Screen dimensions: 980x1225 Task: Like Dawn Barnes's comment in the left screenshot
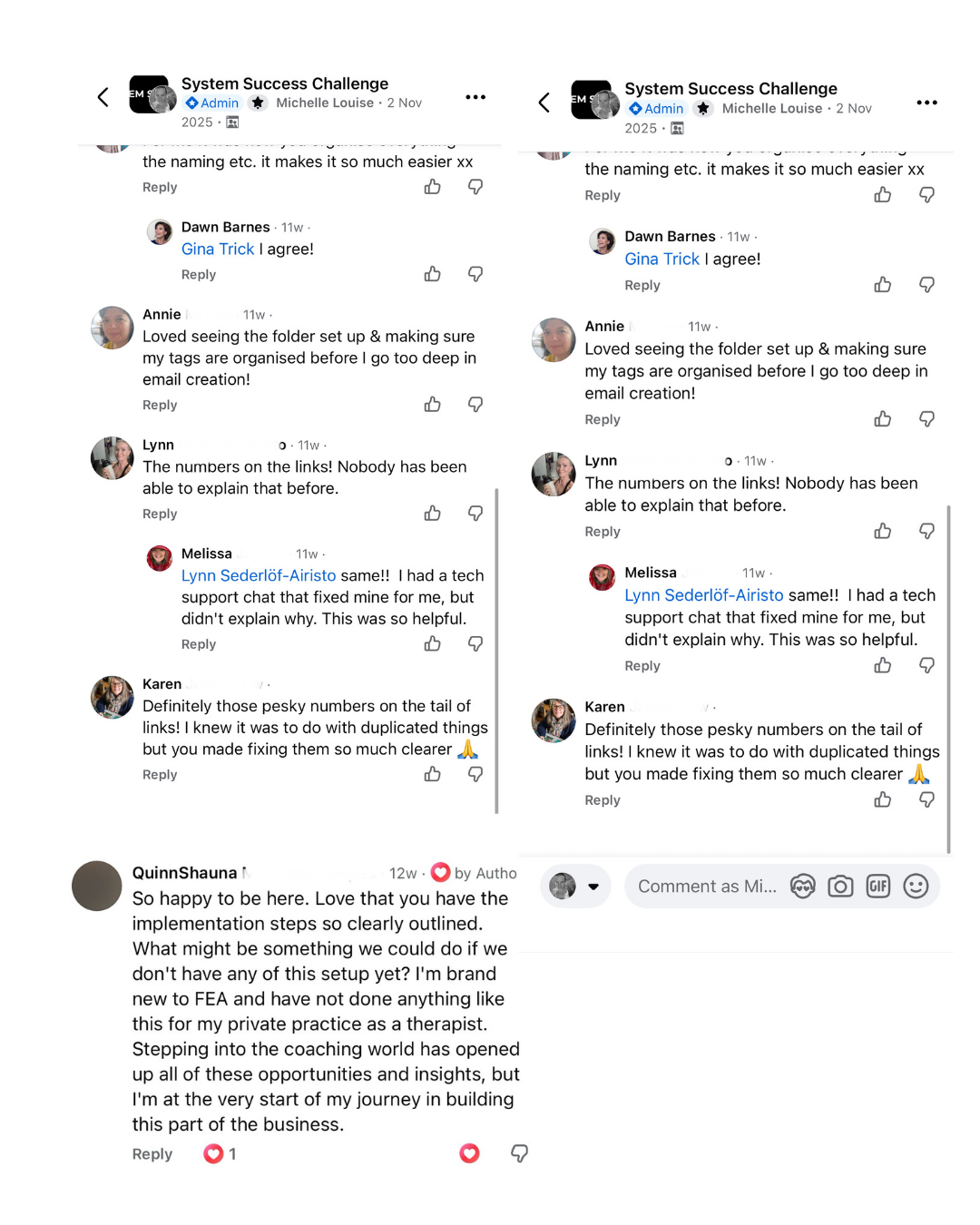[x=433, y=274]
